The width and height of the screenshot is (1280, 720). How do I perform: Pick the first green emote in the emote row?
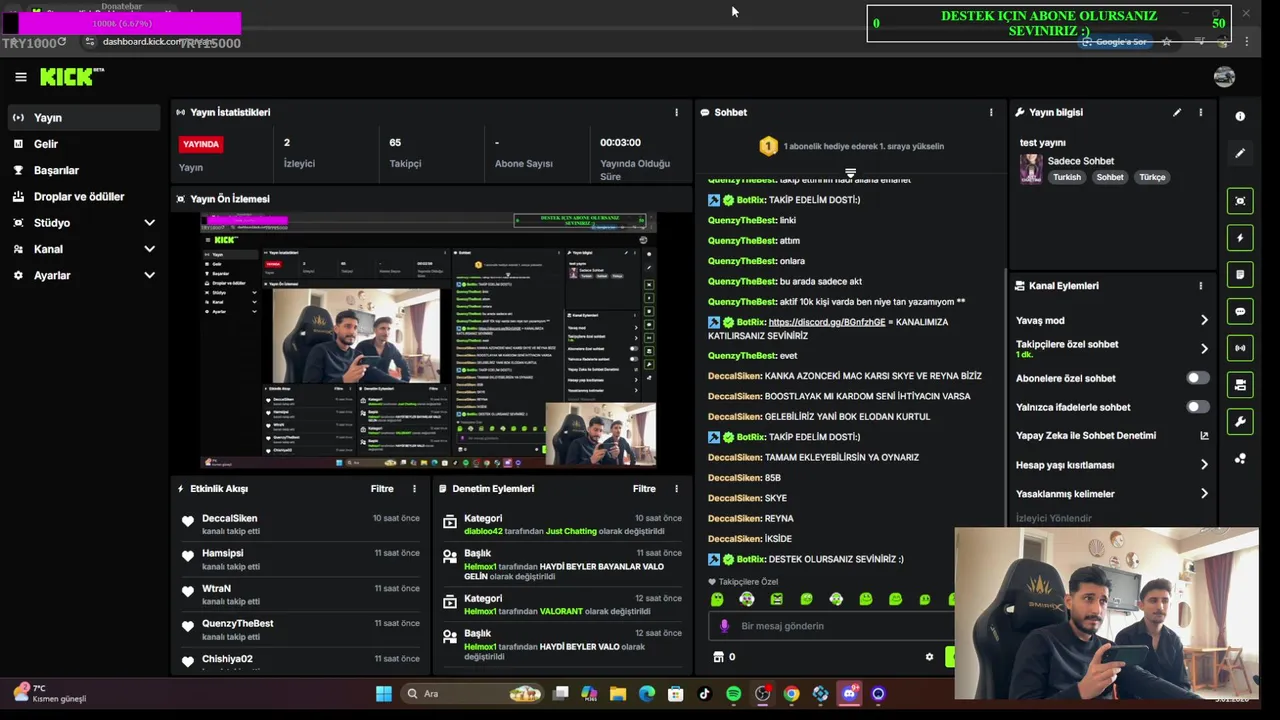coord(717,599)
